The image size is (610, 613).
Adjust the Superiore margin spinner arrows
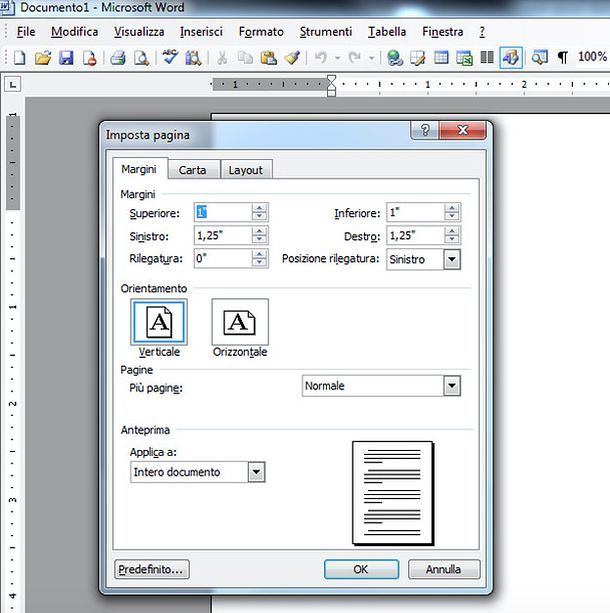tap(259, 212)
